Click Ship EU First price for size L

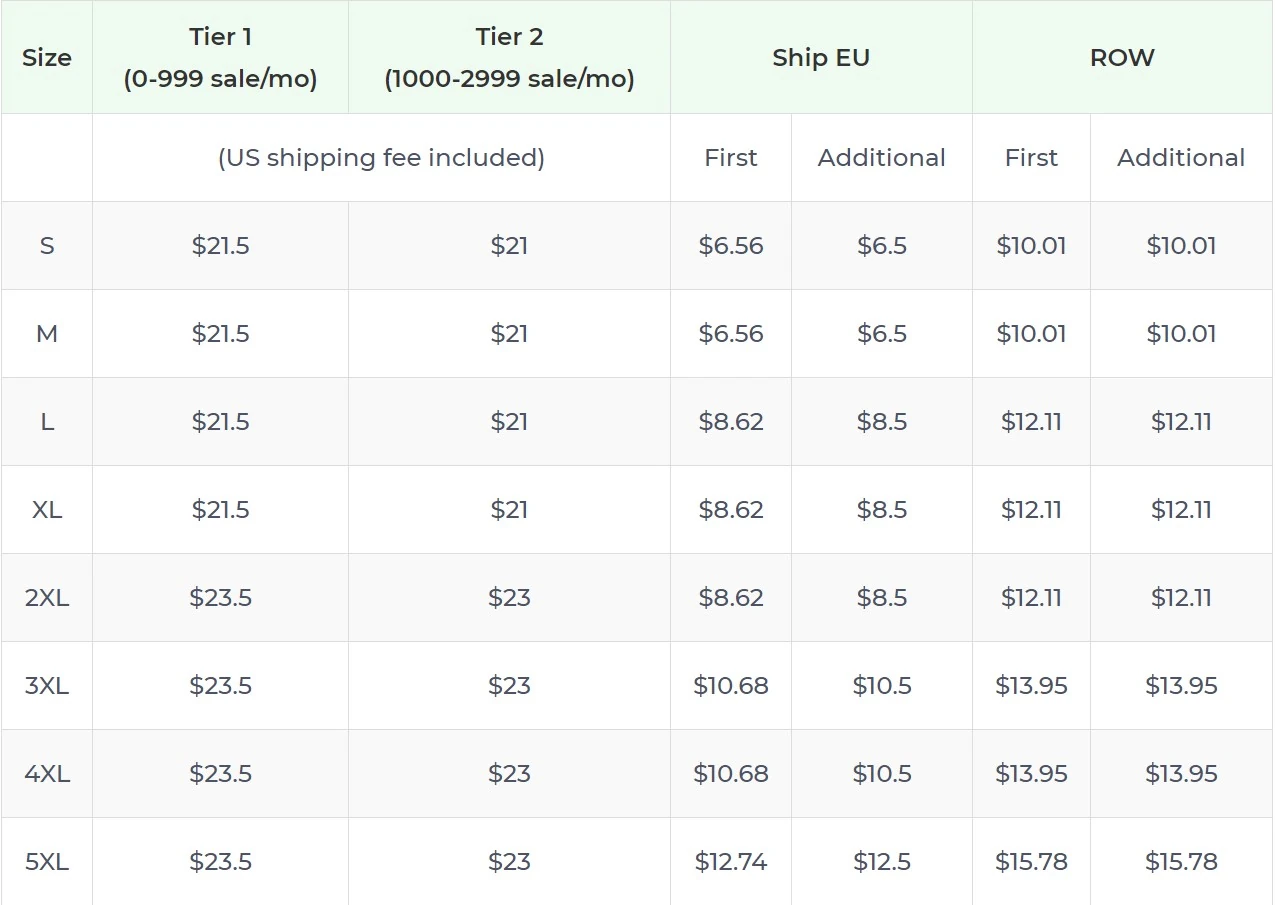pos(731,422)
